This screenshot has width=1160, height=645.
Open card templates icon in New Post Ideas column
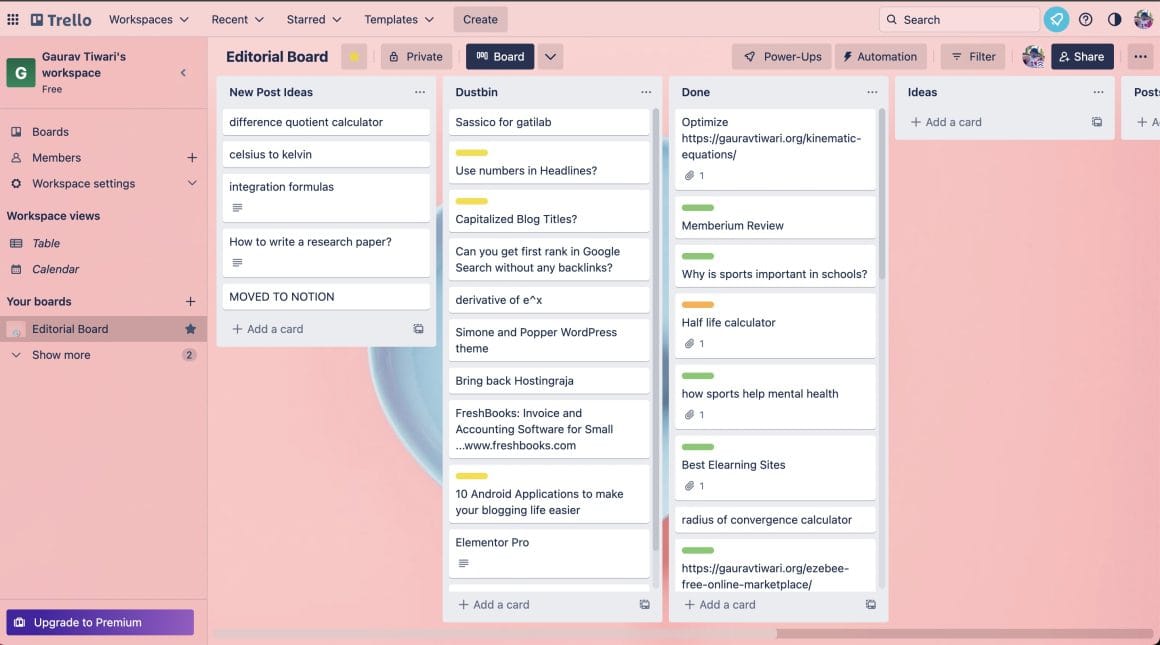[x=418, y=328]
